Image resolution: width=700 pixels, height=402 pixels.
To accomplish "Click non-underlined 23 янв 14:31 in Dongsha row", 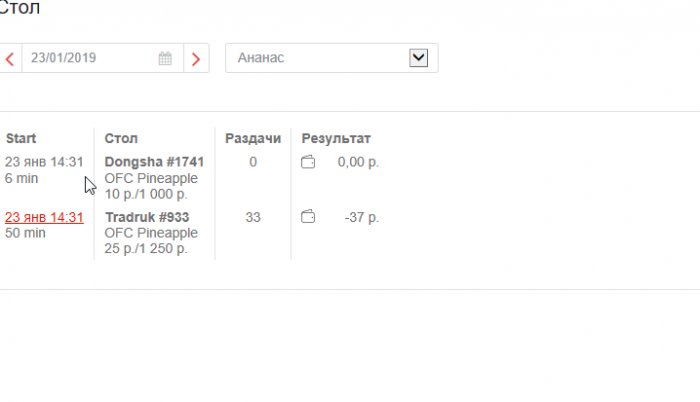I will pyautogui.click(x=44, y=162).
